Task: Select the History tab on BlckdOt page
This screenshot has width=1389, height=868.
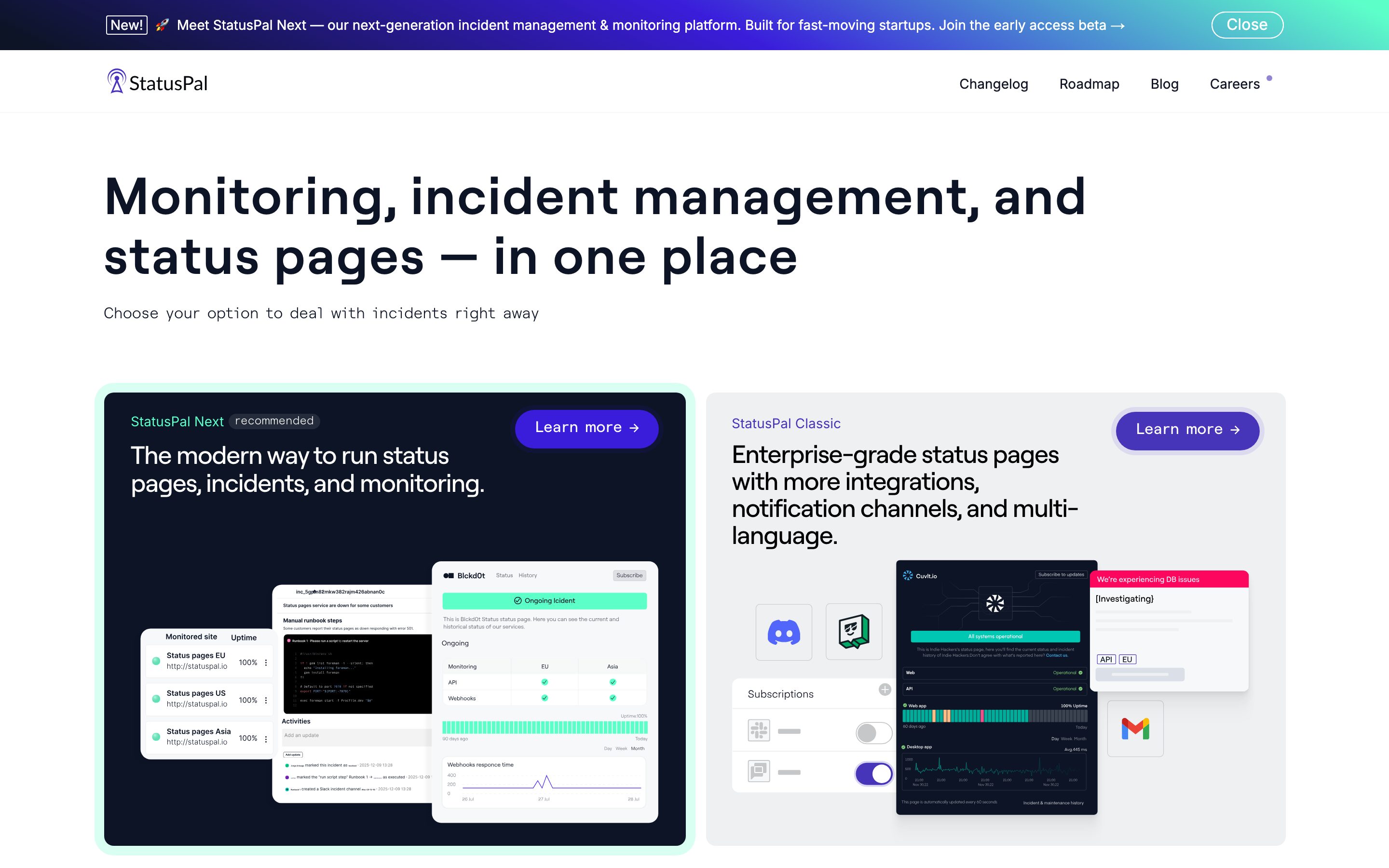Action: tap(528, 575)
